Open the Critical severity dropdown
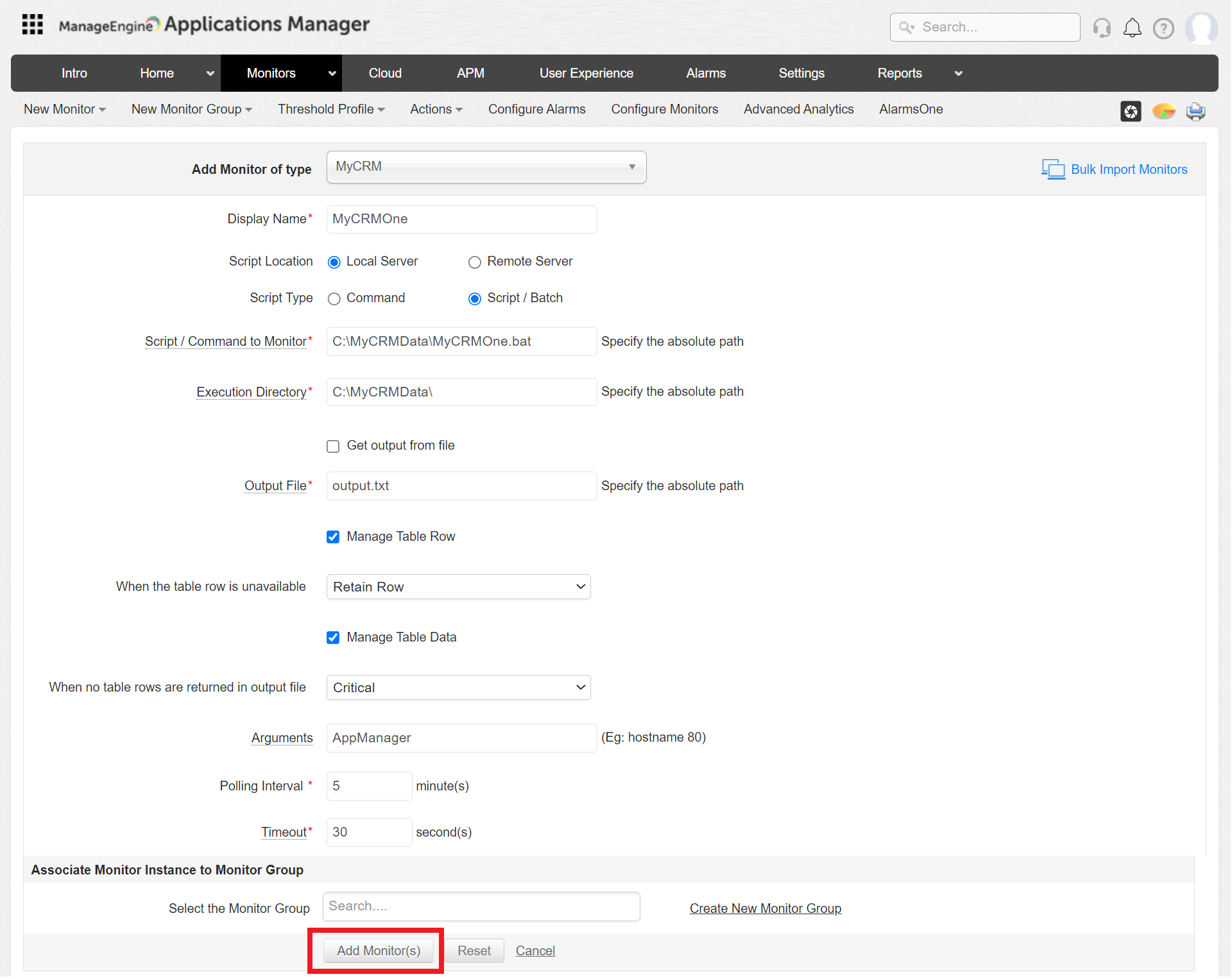 [x=458, y=688]
